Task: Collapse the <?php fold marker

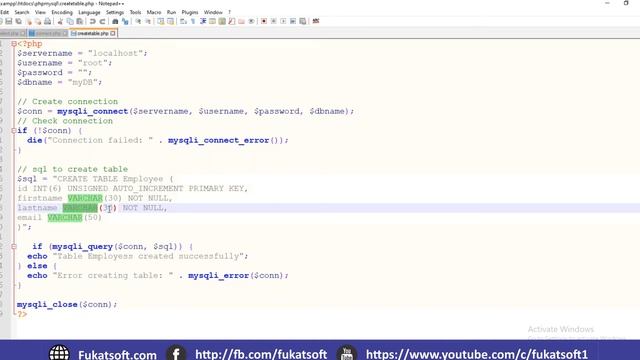Action: pos(14,44)
